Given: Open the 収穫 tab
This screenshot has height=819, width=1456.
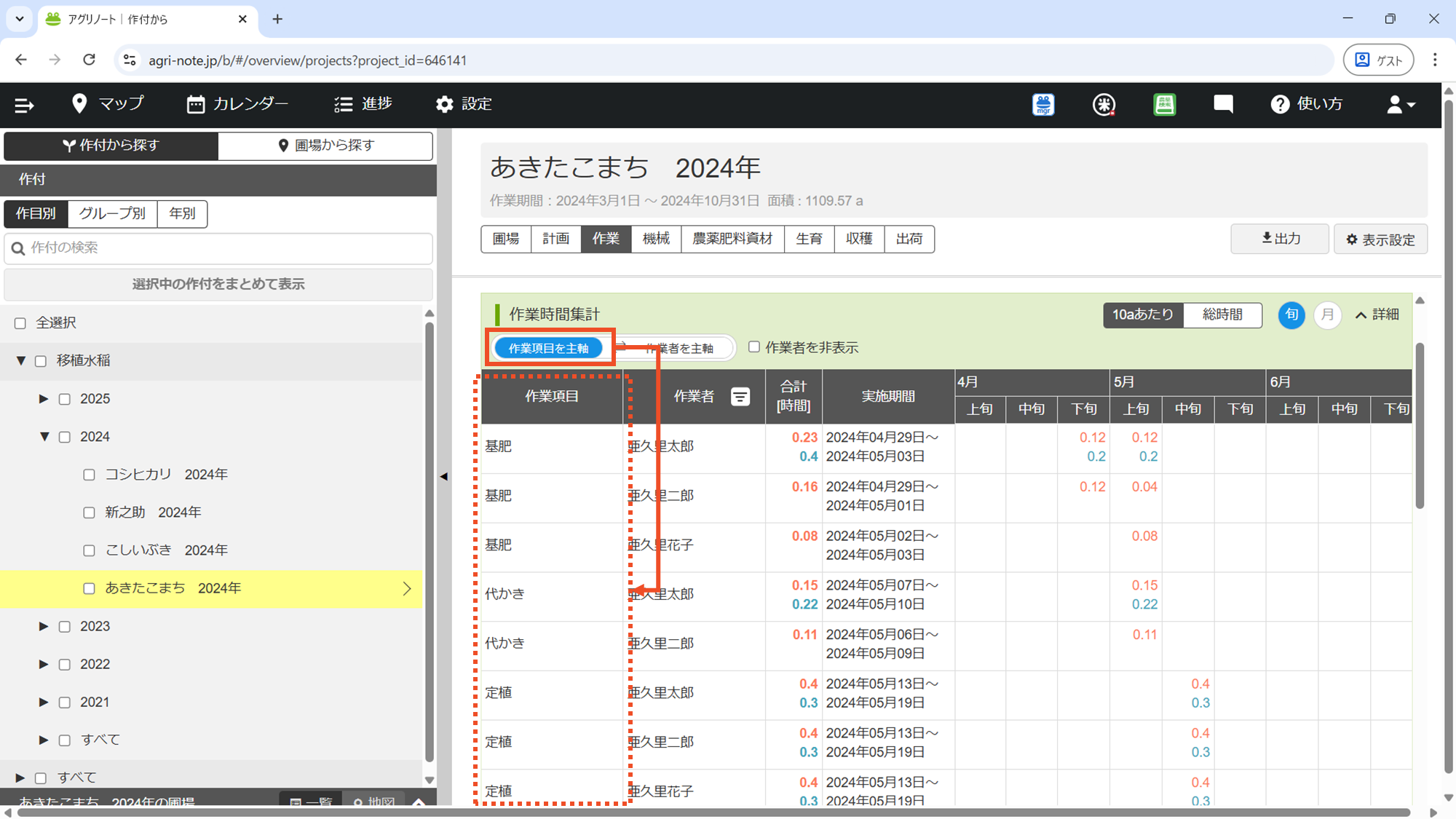Looking at the screenshot, I should click(x=859, y=239).
